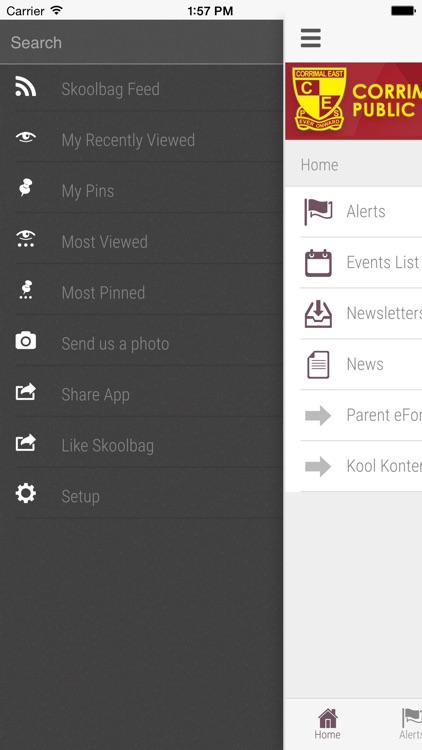Click the Search field
The image size is (422, 750).
pyautogui.click(x=142, y=43)
